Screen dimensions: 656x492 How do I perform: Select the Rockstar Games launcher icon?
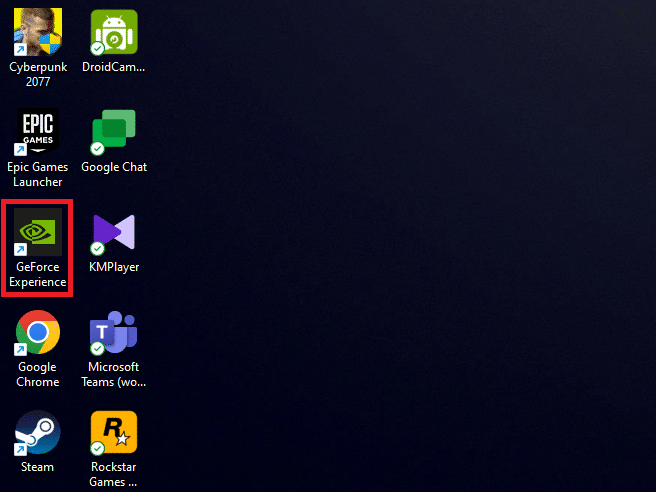(114, 432)
